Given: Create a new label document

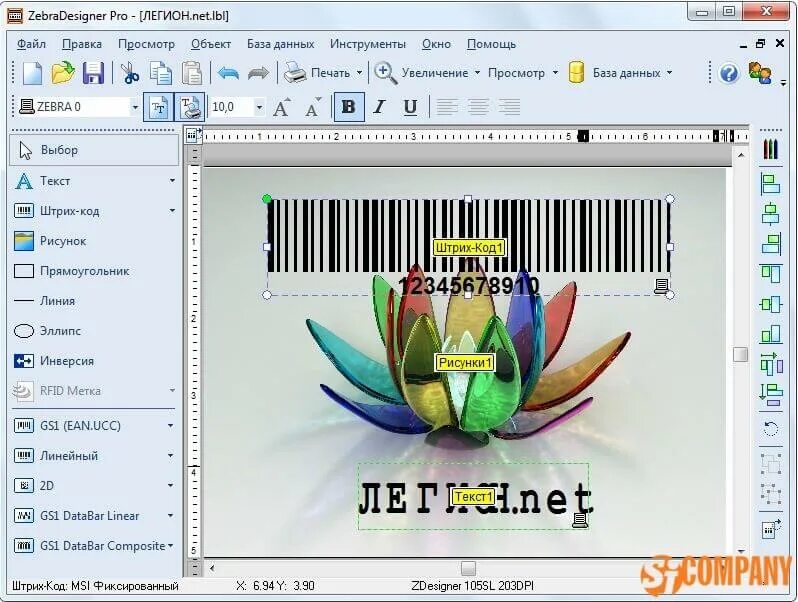Looking at the screenshot, I should 33,73.
